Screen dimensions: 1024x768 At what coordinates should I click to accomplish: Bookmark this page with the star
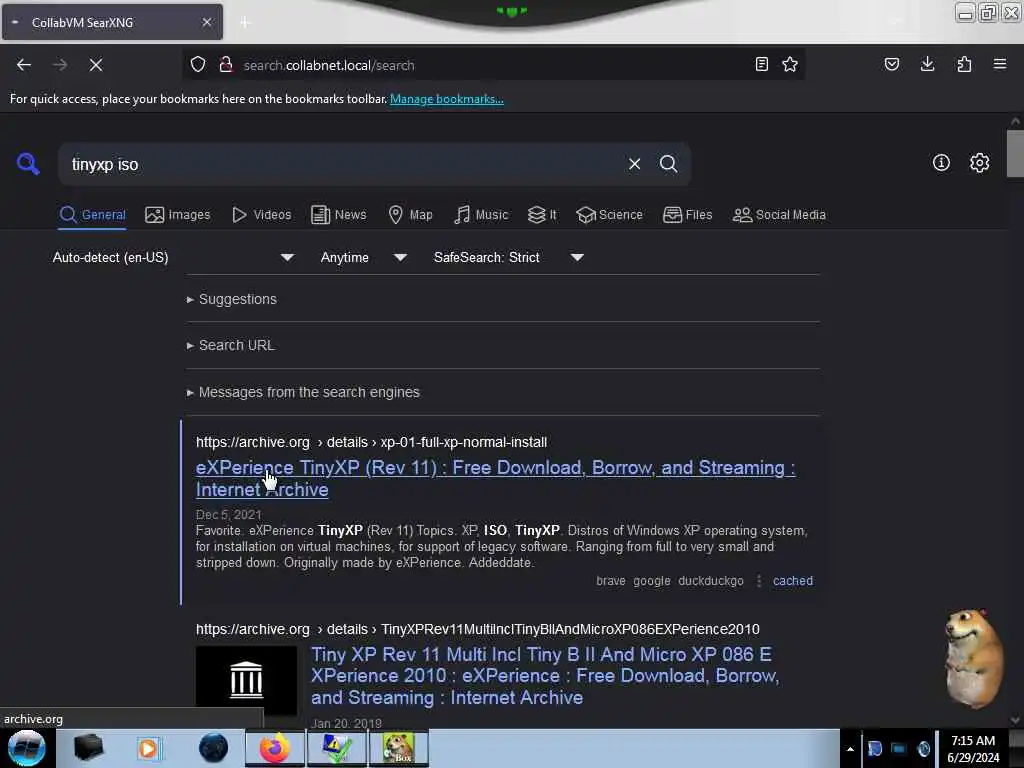pyautogui.click(x=790, y=64)
